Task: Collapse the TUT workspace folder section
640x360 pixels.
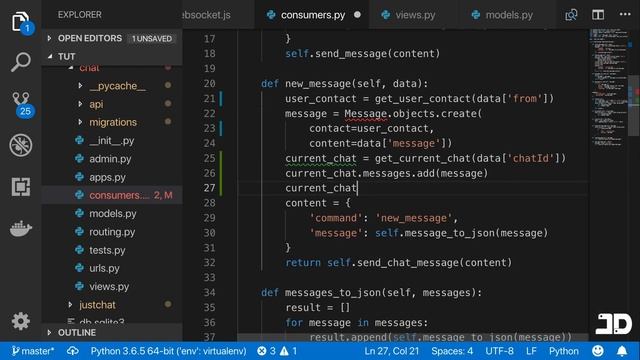Action: pyautogui.click(x=111, y=56)
